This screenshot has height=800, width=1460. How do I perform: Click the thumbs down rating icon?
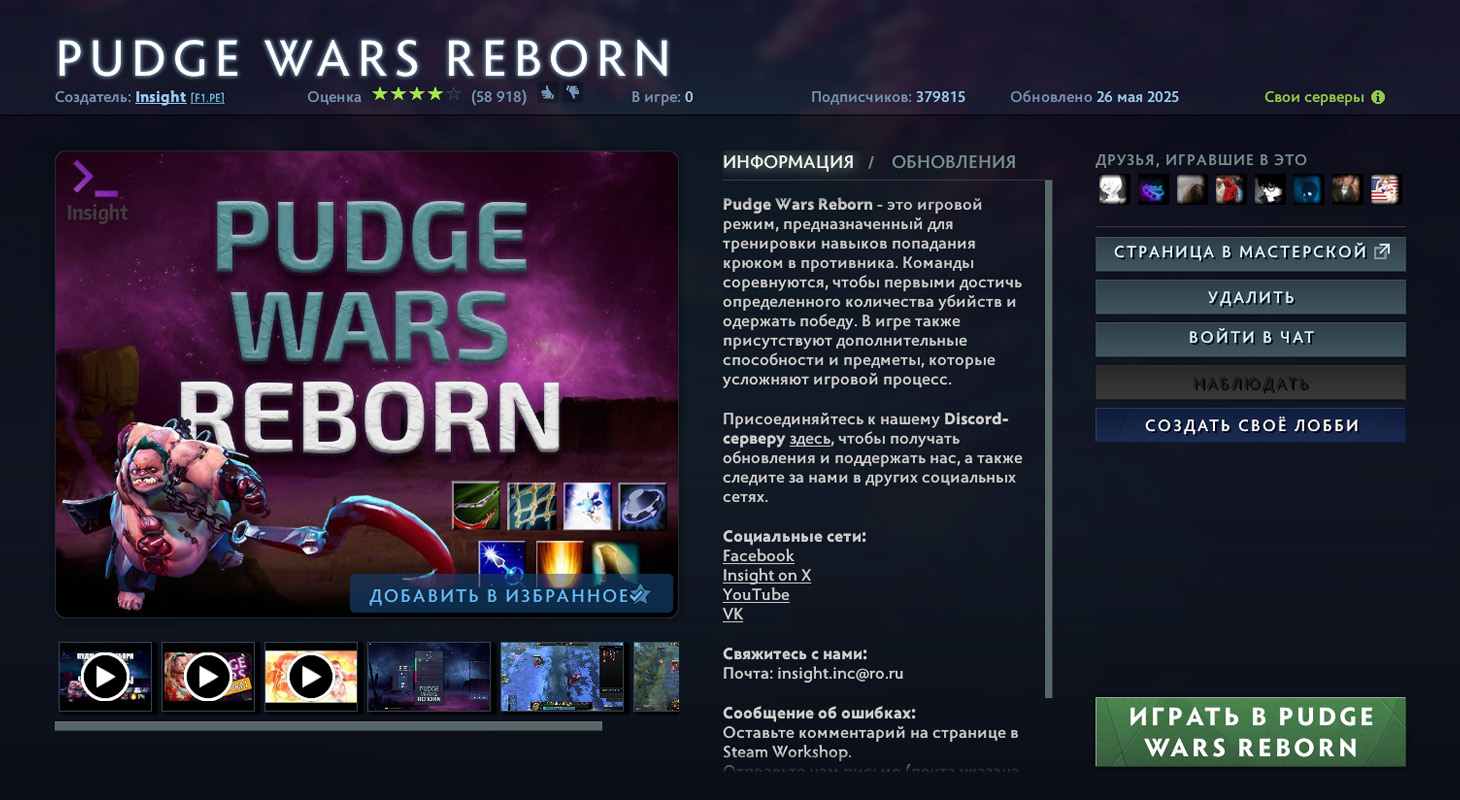[572, 93]
